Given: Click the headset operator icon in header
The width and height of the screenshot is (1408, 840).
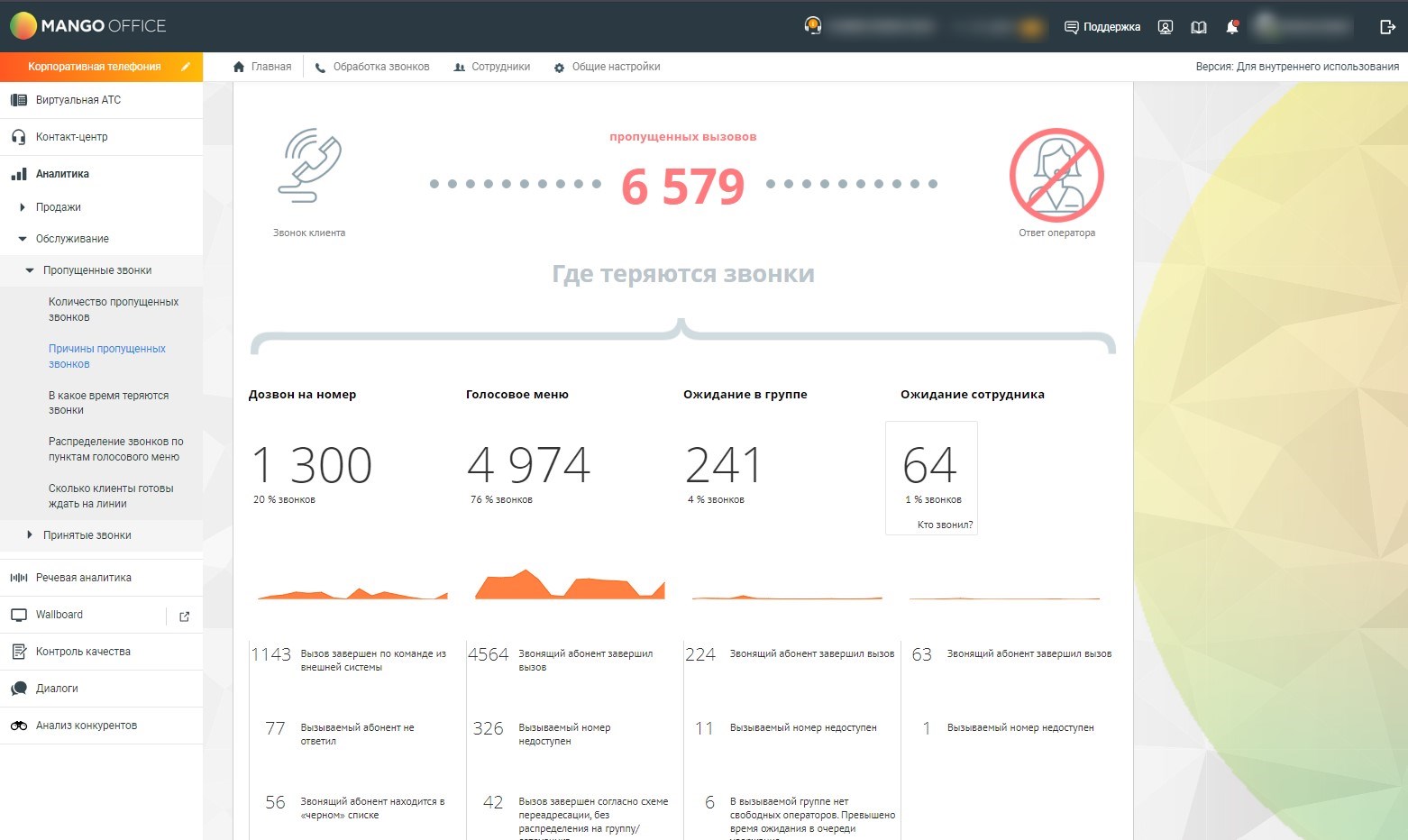Looking at the screenshot, I should [812, 26].
